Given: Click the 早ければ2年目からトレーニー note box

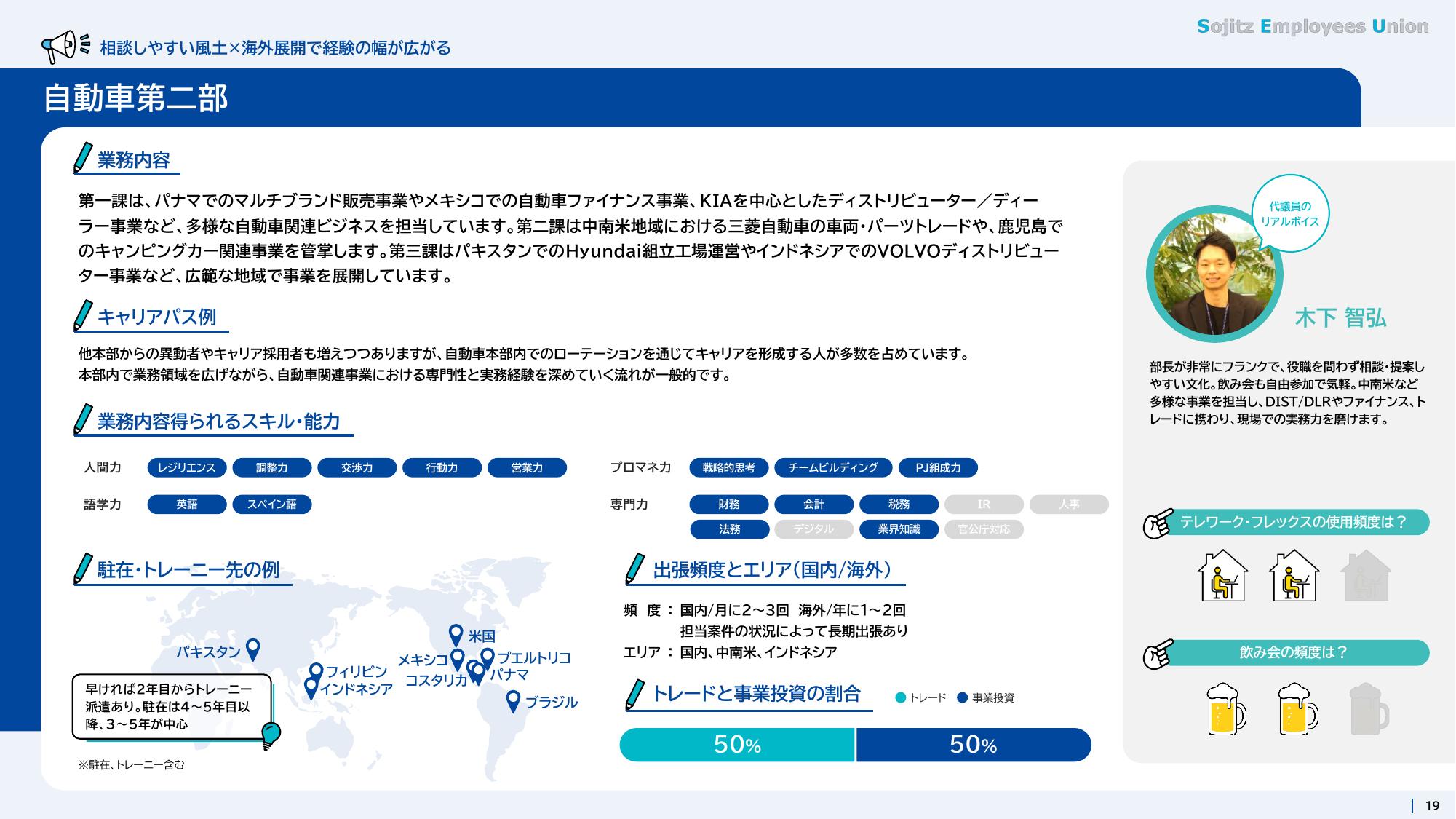Looking at the screenshot, I should pyautogui.click(x=172, y=706).
